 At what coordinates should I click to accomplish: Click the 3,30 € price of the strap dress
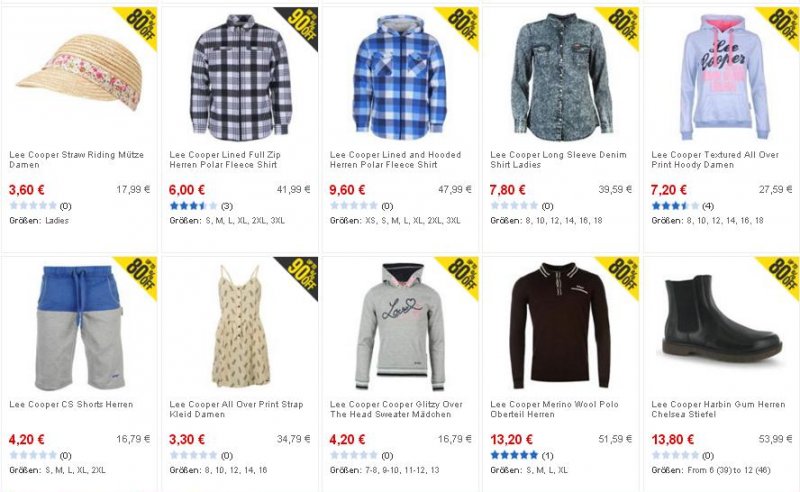click(x=187, y=439)
